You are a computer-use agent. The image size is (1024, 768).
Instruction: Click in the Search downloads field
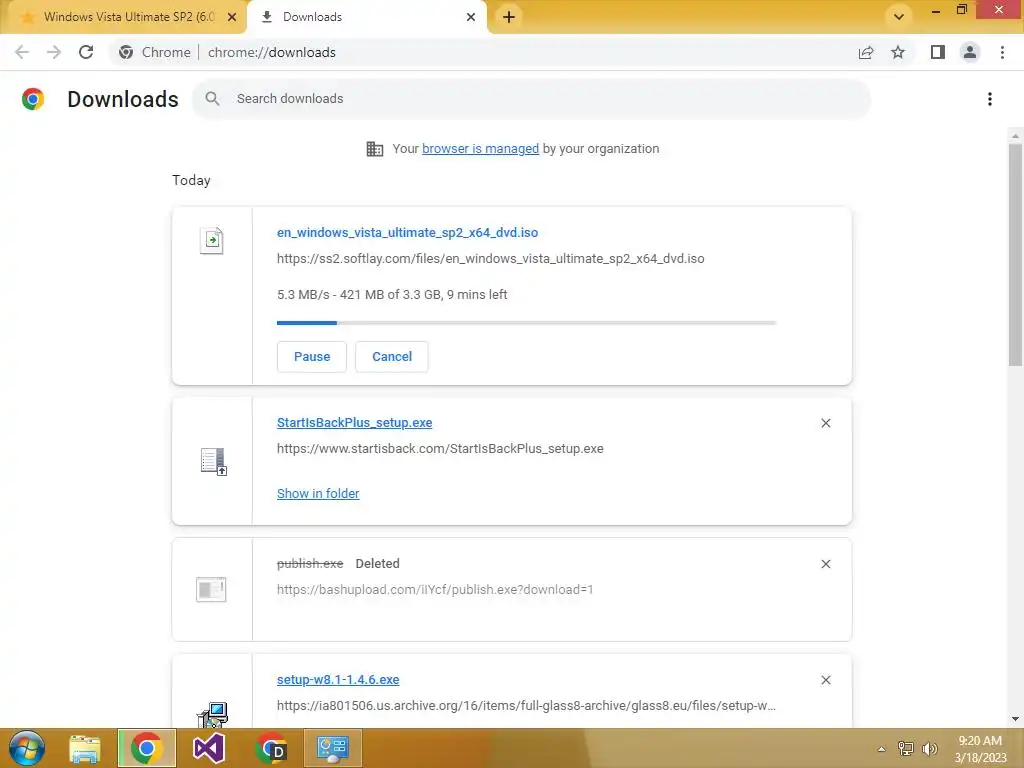coord(532,99)
